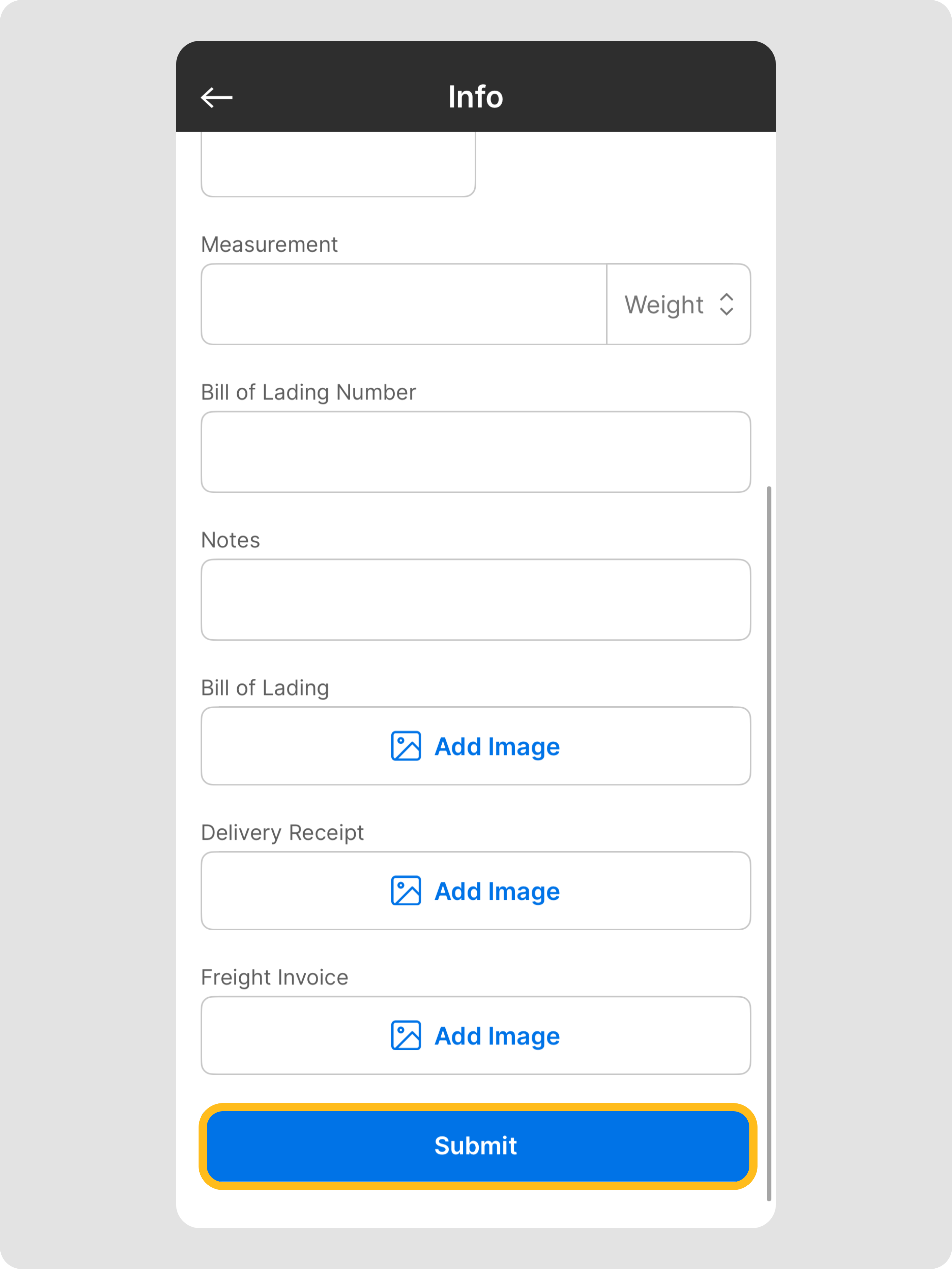
Task: Focus the Measurement value input field
Action: pyautogui.click(x=404, y=305)
